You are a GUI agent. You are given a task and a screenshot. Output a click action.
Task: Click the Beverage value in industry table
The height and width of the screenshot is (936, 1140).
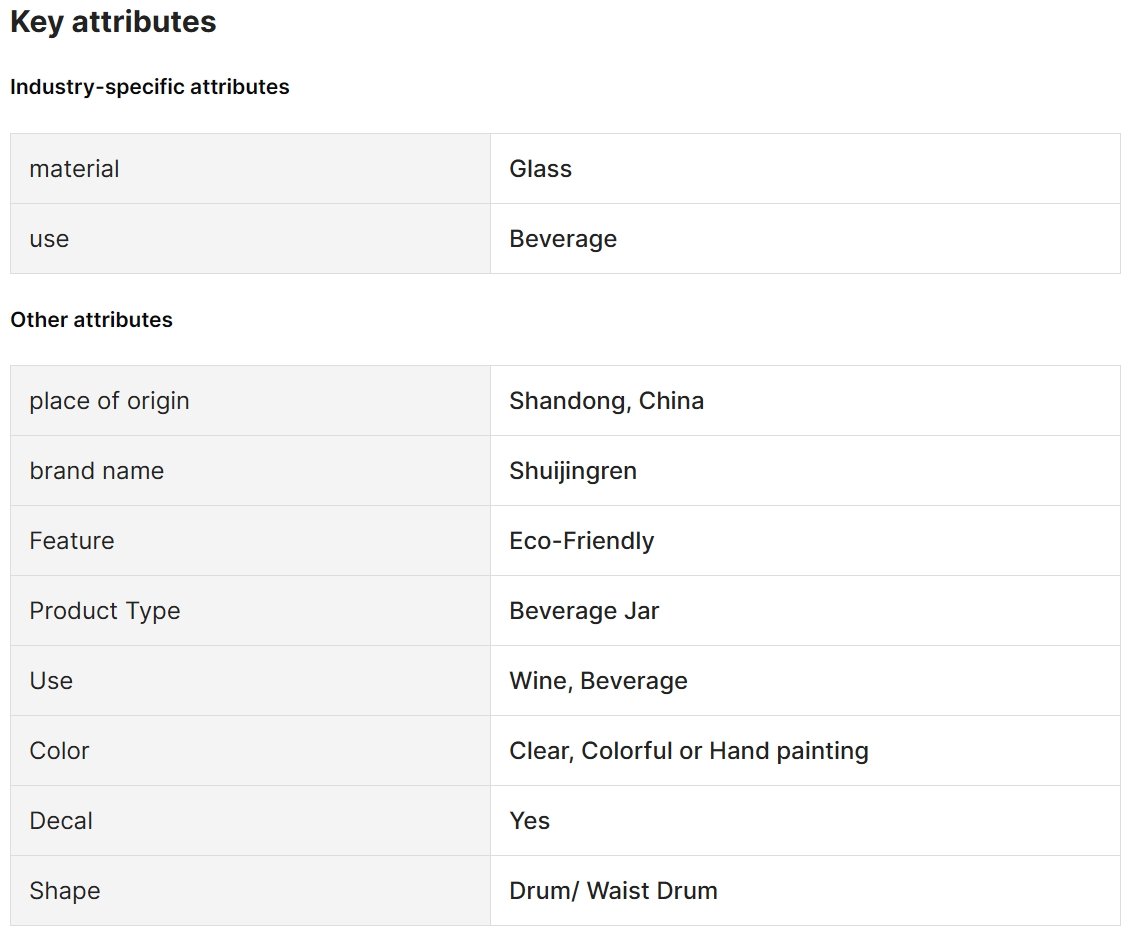pos(563,239)
